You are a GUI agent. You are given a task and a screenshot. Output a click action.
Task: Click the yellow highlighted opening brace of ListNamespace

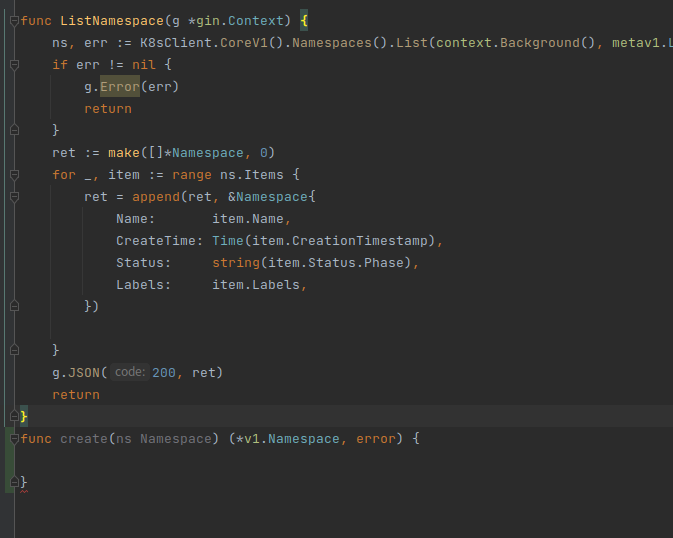click(x=304, y=21)
